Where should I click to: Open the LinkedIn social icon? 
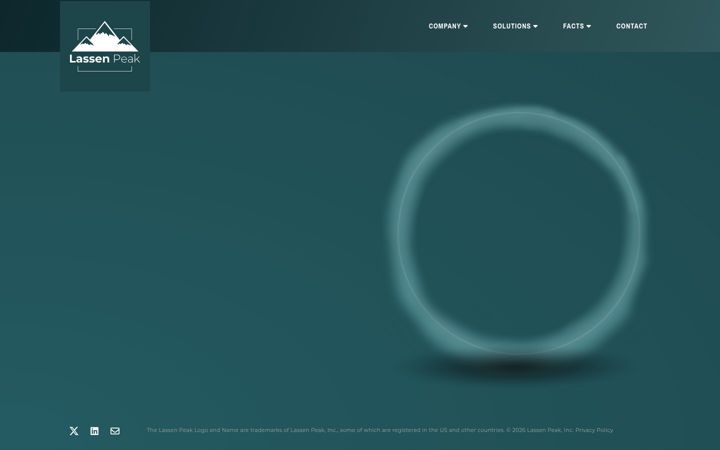(x=95, y=431)
